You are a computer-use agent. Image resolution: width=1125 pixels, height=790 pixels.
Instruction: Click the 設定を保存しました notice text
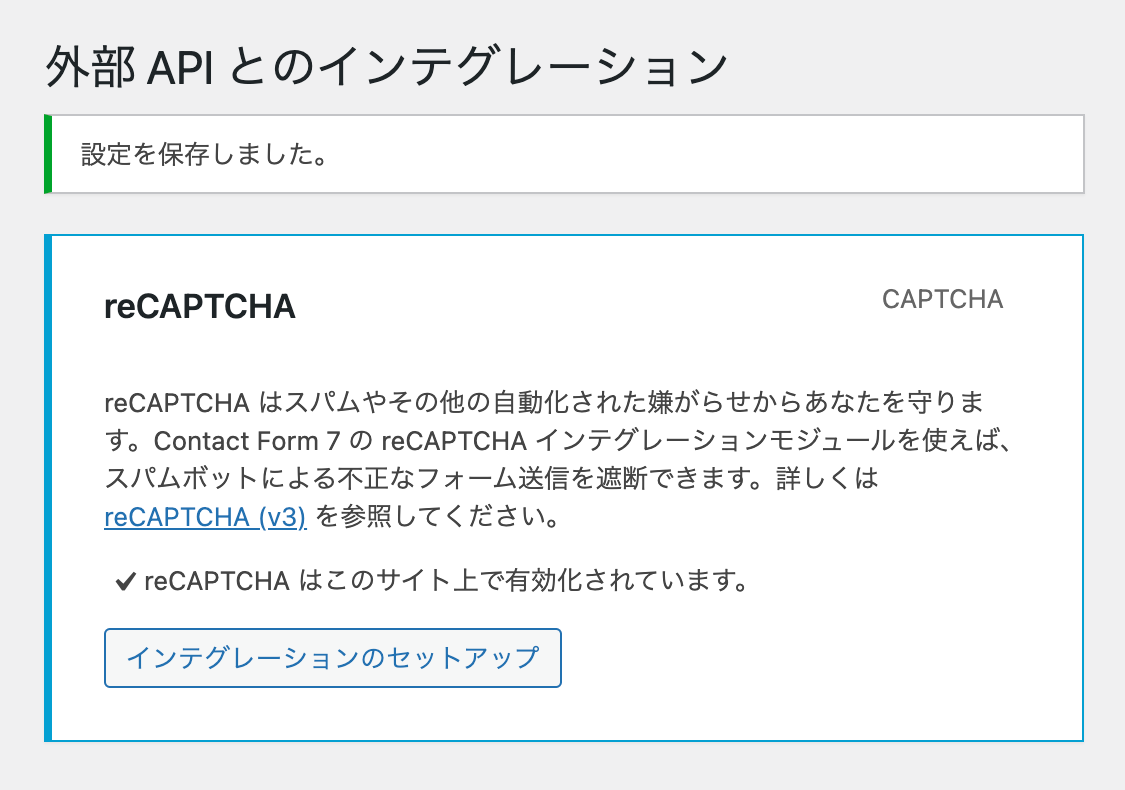[x=205, y=155]
